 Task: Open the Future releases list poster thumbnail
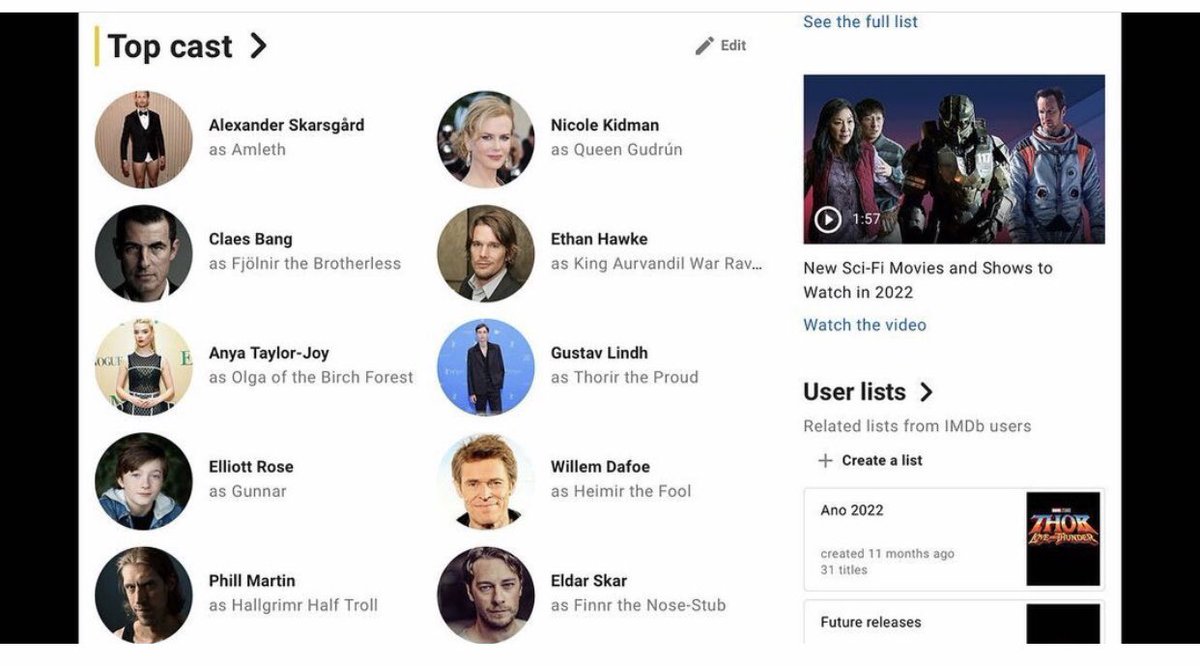1063,624
